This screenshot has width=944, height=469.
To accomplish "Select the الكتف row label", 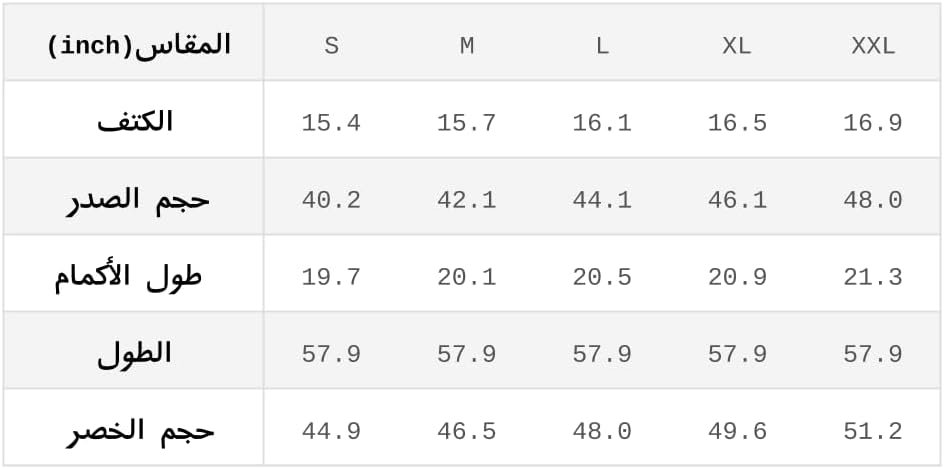I will [135, 122].
